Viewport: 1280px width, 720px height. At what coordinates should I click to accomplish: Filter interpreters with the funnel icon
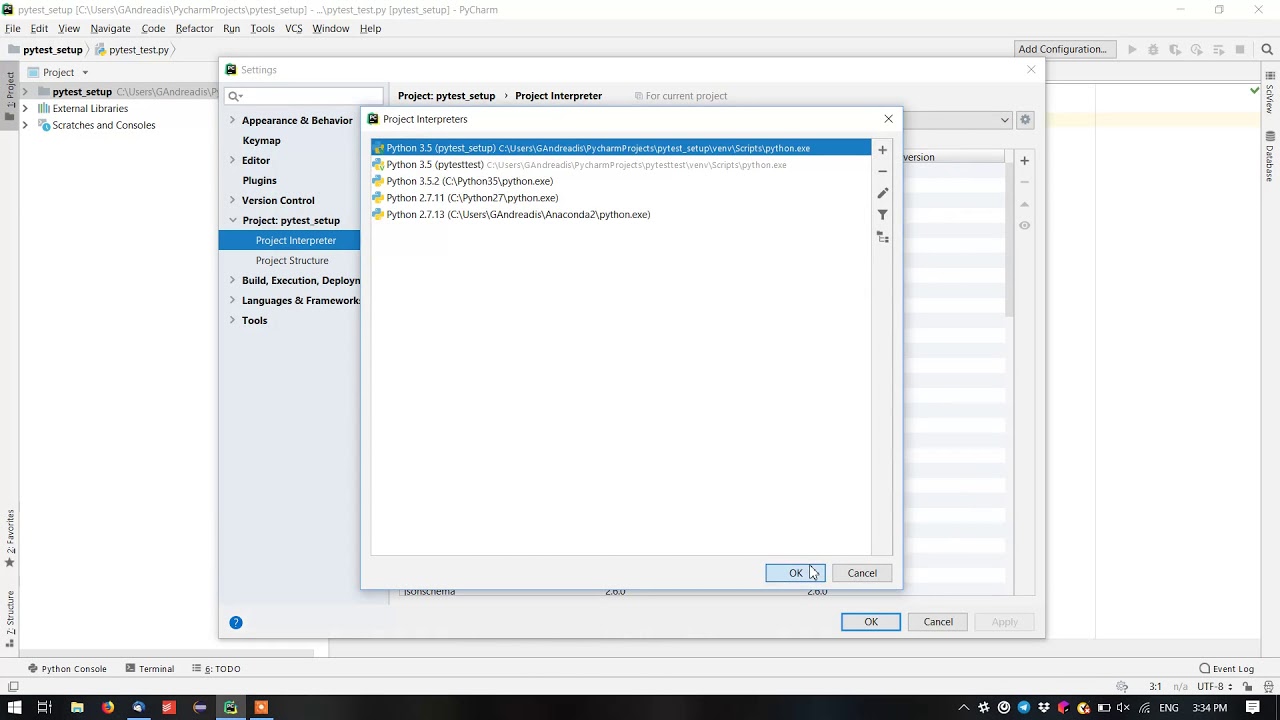click(x=882, y=215)
